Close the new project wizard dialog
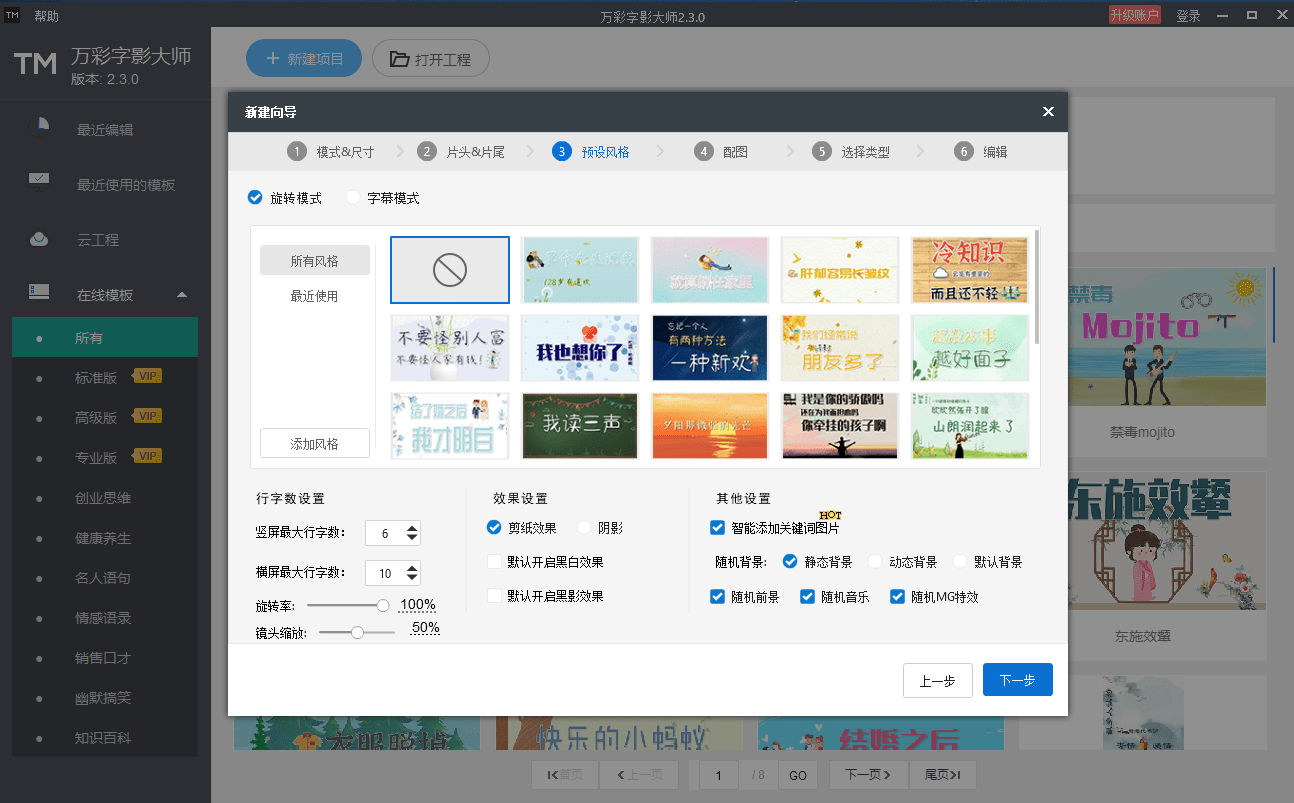 1048,112
